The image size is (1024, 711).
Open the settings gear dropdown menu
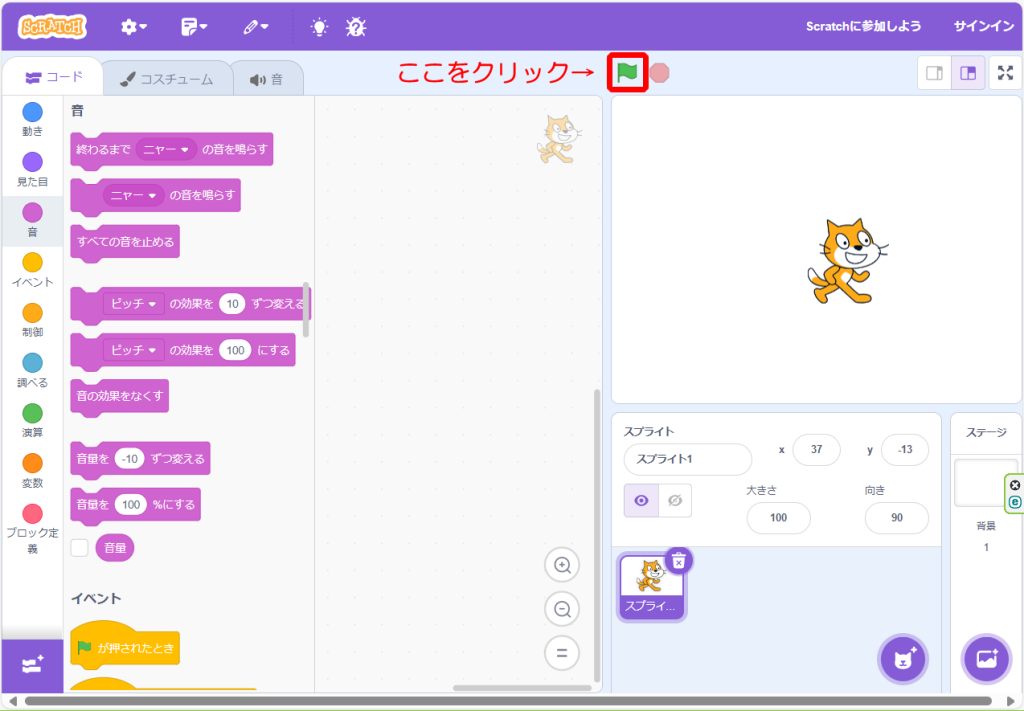pyautogui.click(x=134, y=27)
